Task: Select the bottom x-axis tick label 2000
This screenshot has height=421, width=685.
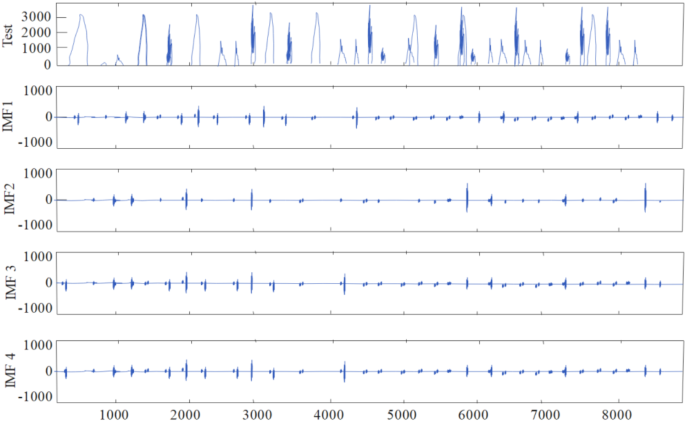Action: (187, 414)
